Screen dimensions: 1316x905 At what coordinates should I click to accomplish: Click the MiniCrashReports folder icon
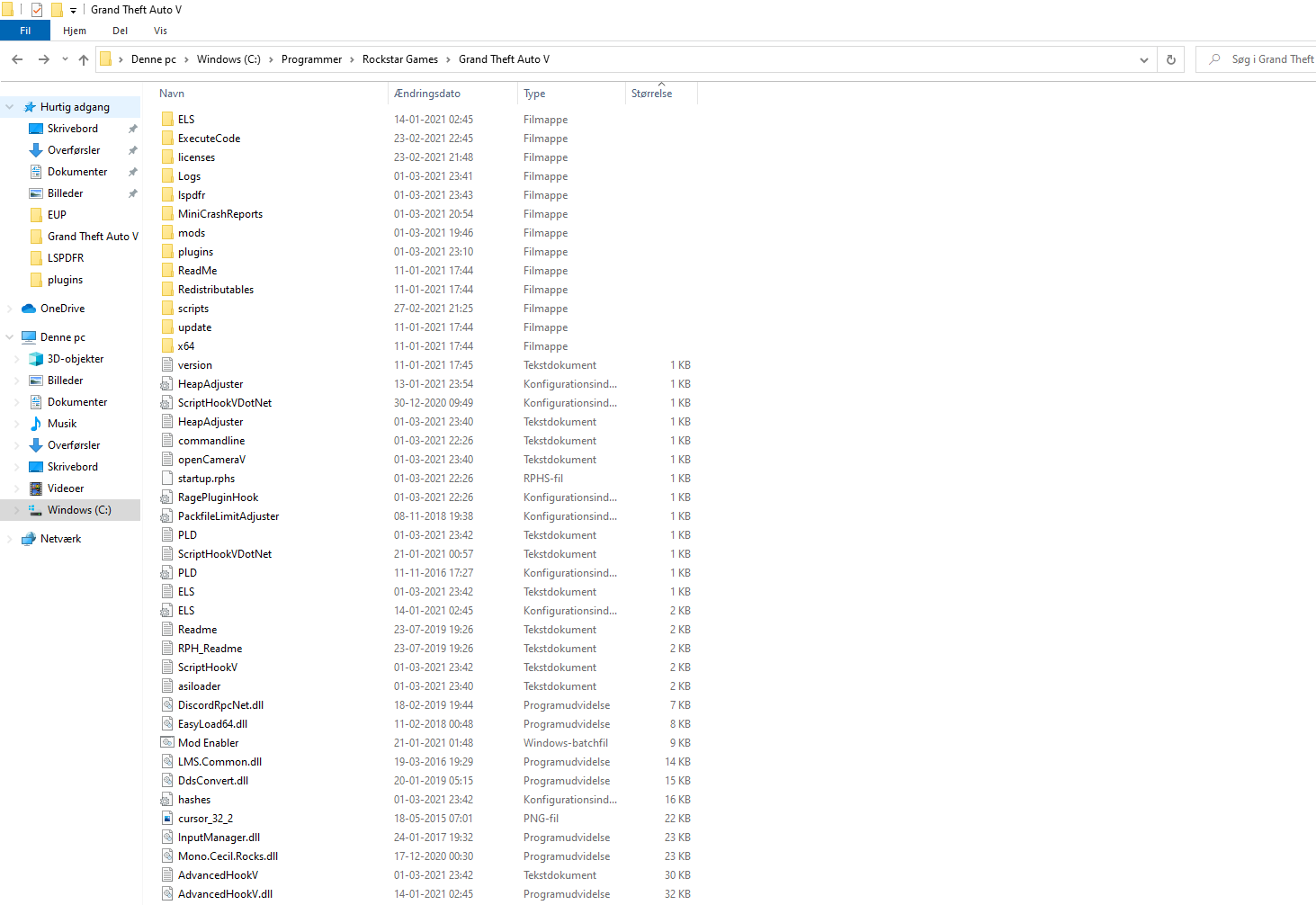[167, 214]
